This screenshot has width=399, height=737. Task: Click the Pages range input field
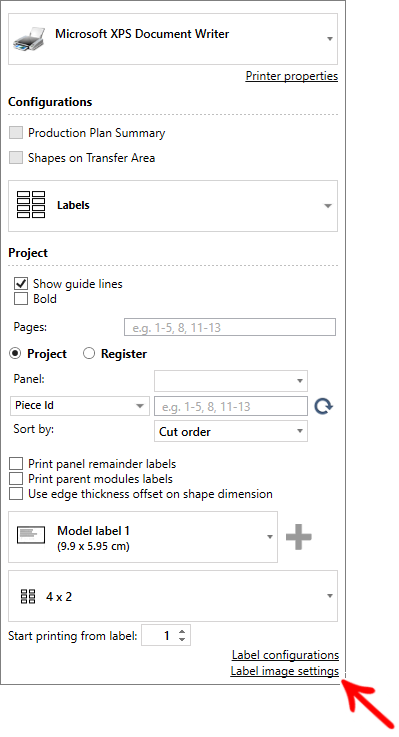pos(230,327)
